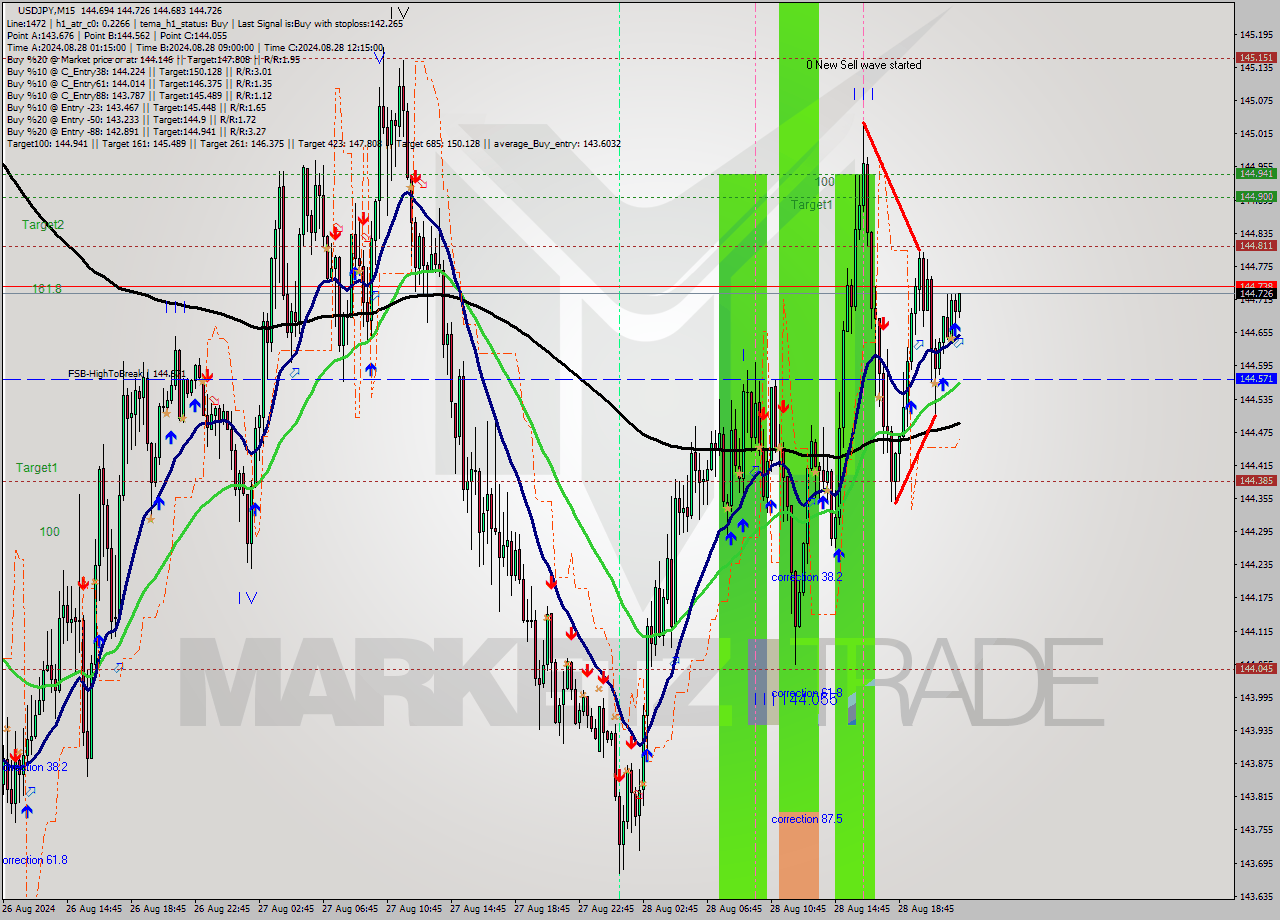
Task: Click the '28 Aug 02:45' time label
Action: click(x=670, y=909)
